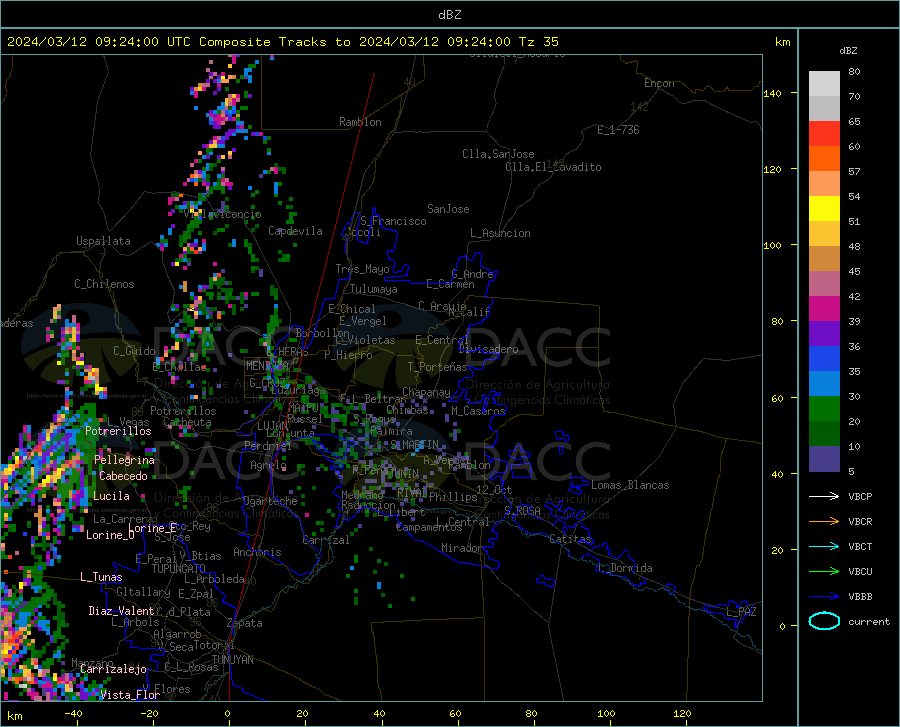Click the 'Ramblon' label near top

click(x=360, y=122)
